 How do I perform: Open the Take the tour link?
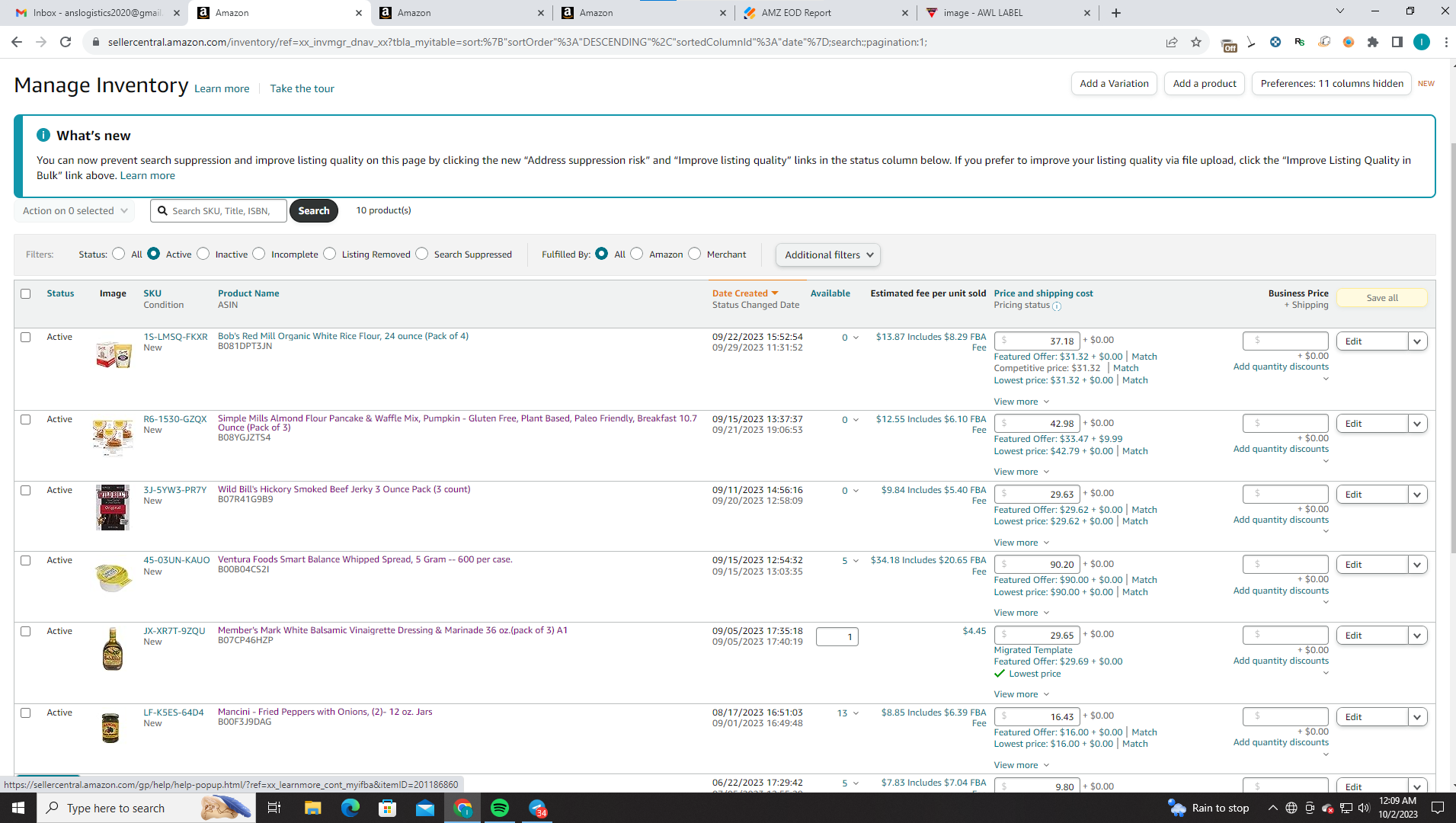pyautogui.click(x=302, y=88)
